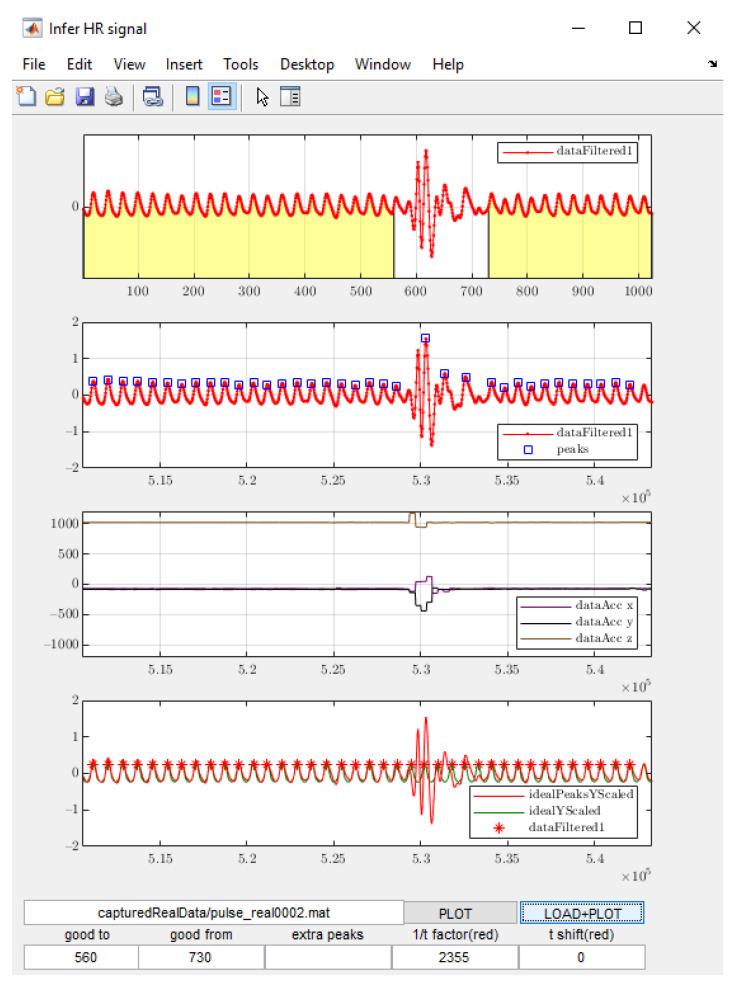The image size is (731, 981).
Task: Save the figure with the floppy disk icon
Action: [x=84, y=96]
